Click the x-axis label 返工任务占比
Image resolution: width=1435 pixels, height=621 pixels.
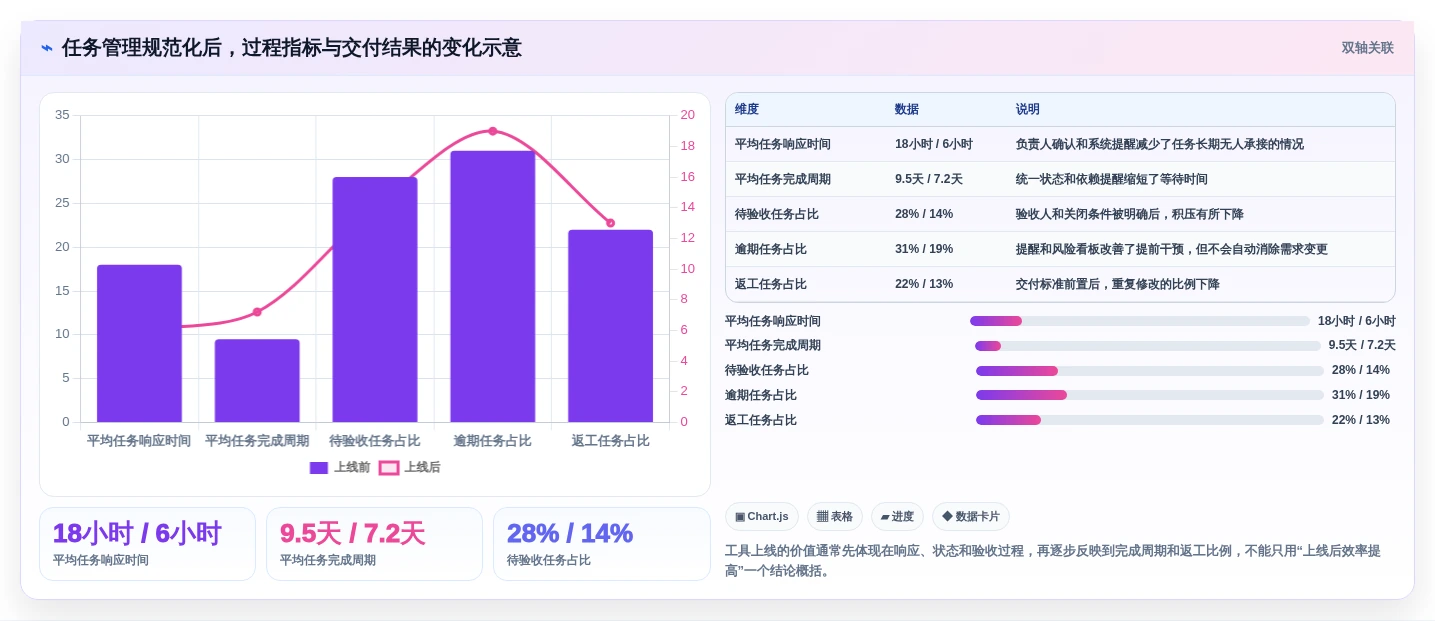(610, 441)
